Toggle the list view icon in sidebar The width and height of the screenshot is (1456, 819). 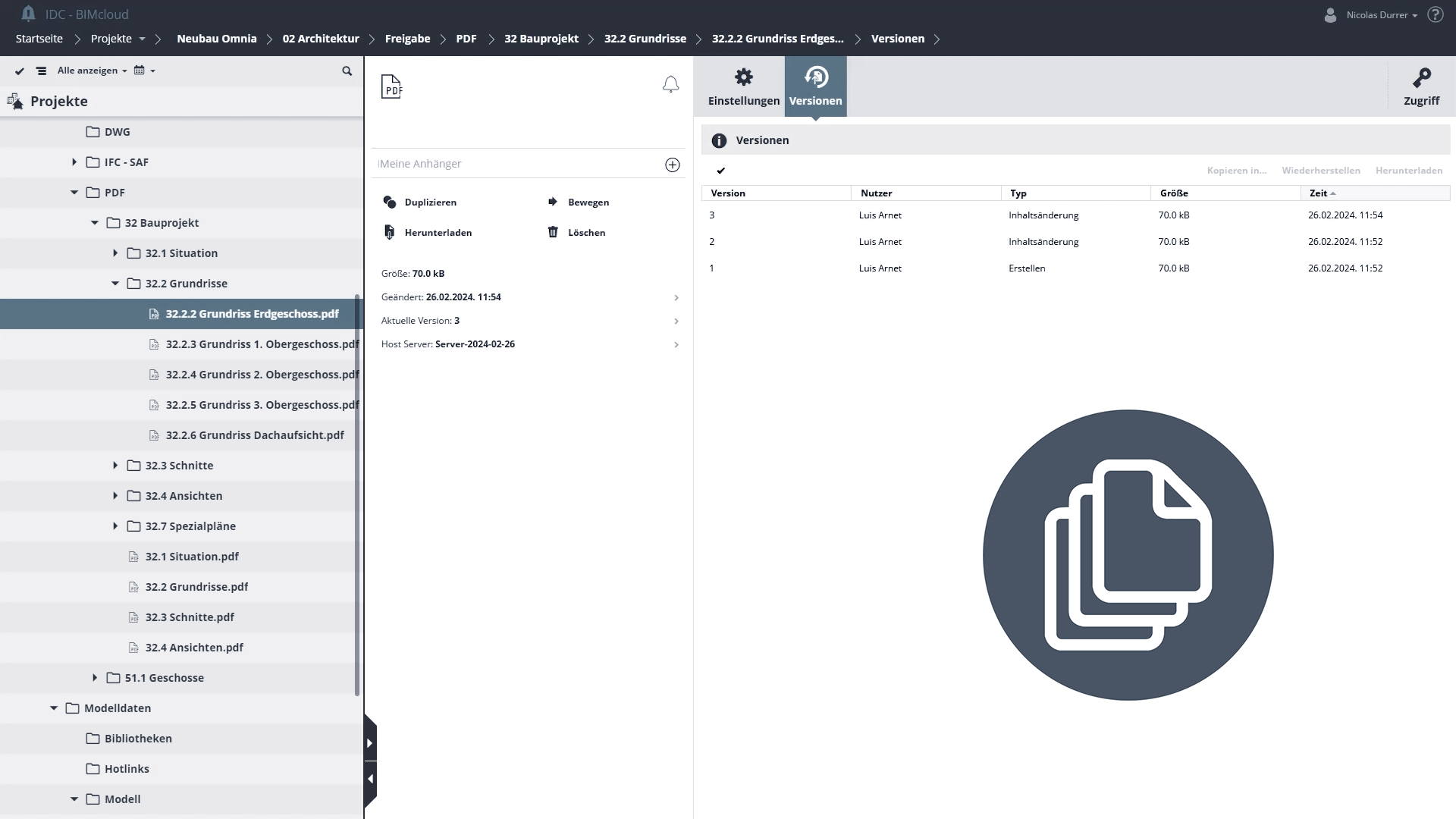pos(42,71)
